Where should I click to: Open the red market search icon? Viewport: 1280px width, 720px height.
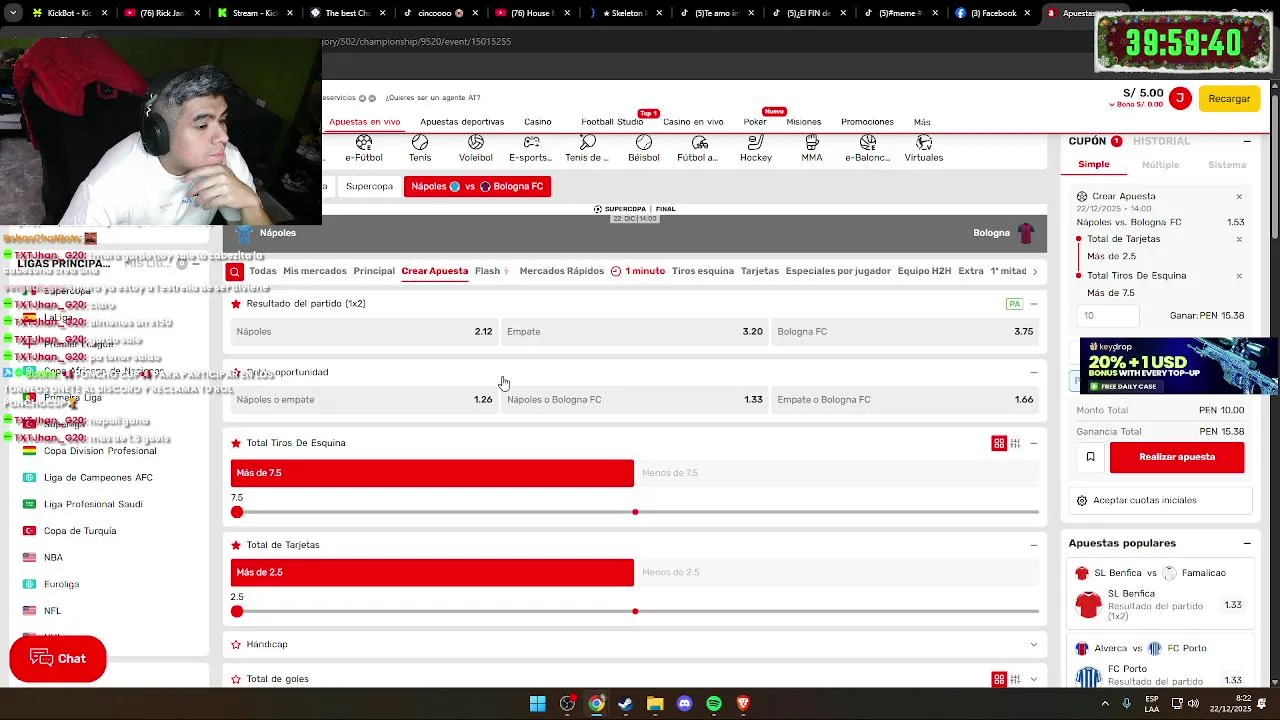pyautogui.click(x=234, y=271)
